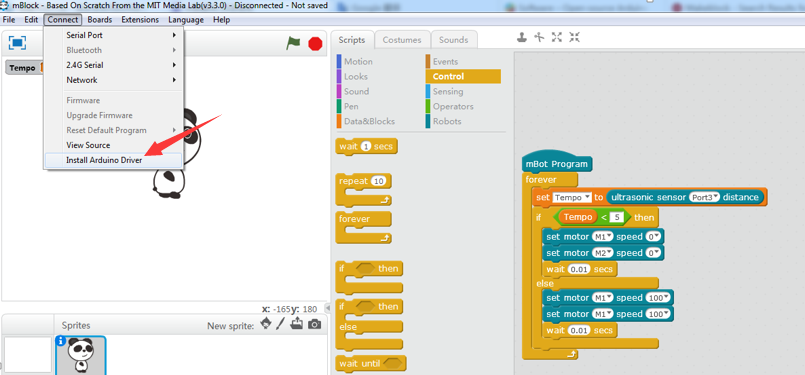
Task: Paint new sprite with brush icon
Action: click(x=280, y=324)
